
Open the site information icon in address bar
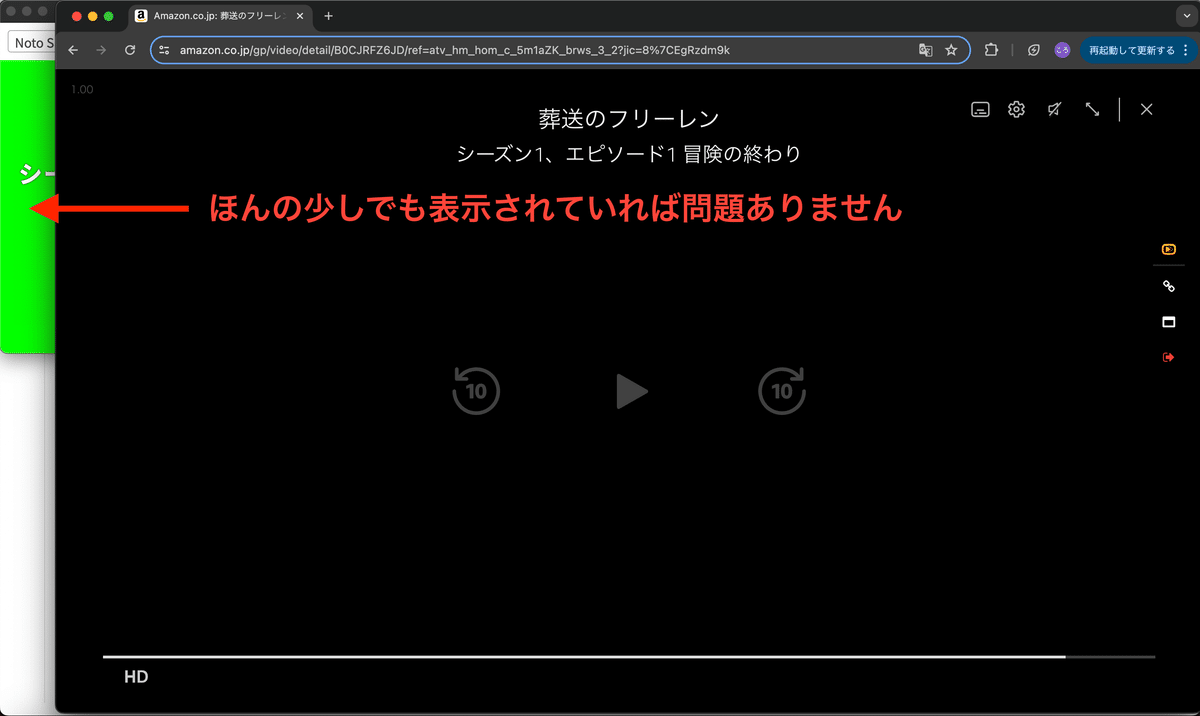pos(165,50)
